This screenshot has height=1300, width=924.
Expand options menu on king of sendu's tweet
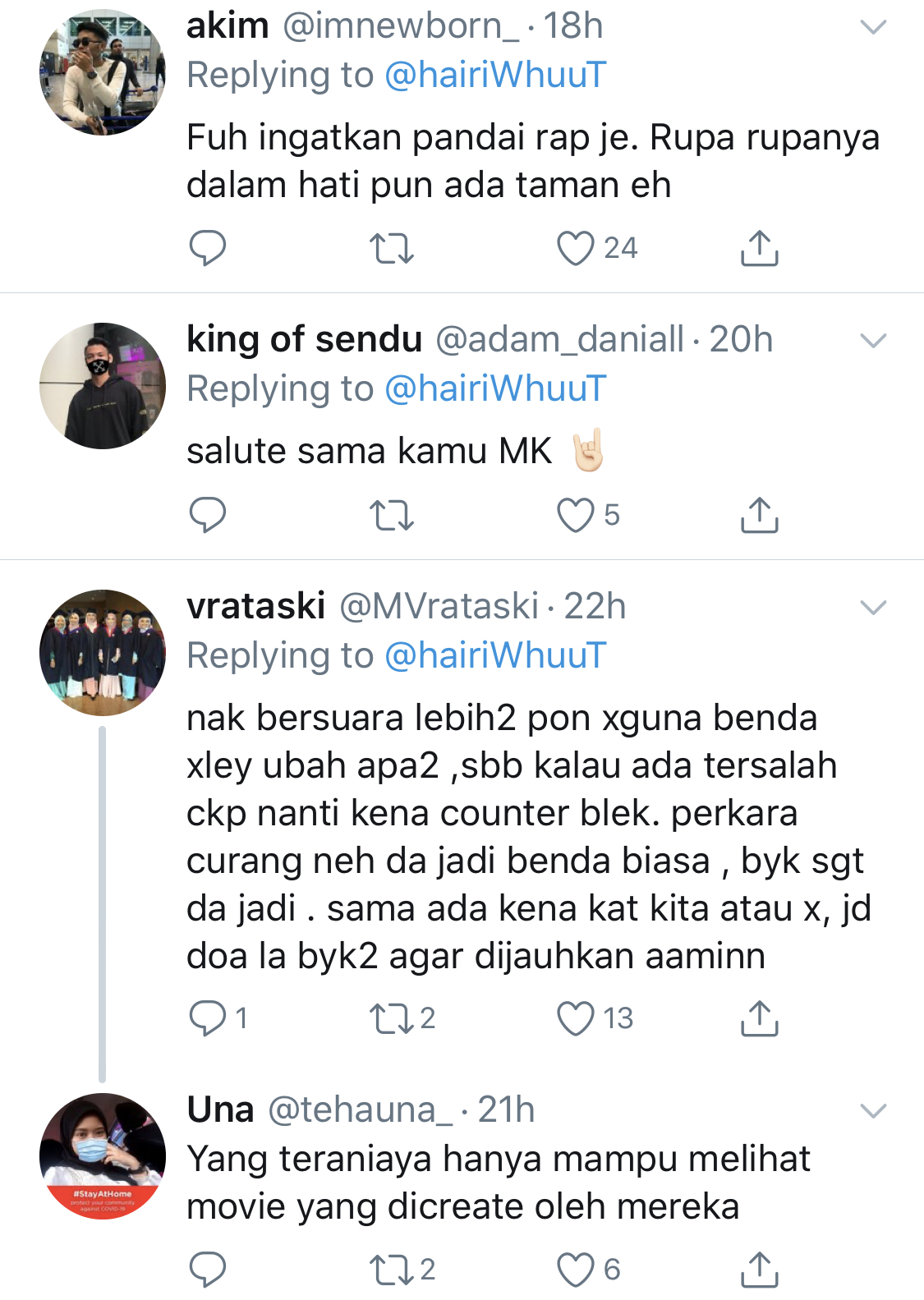click(872, 340)
